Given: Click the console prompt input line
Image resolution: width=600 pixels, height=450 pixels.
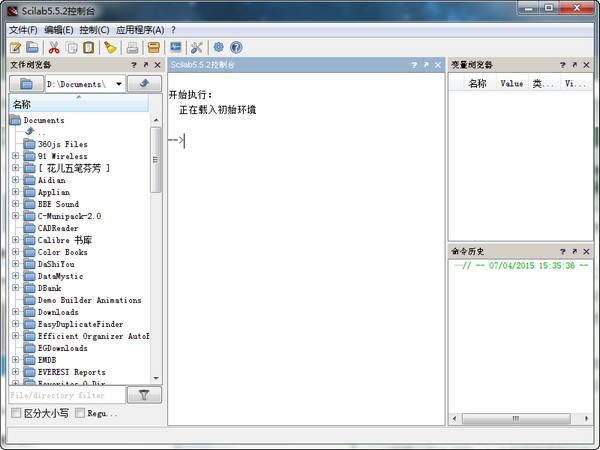Looking at the screenshot, I should pyautogui.click(x=306, y=140).
